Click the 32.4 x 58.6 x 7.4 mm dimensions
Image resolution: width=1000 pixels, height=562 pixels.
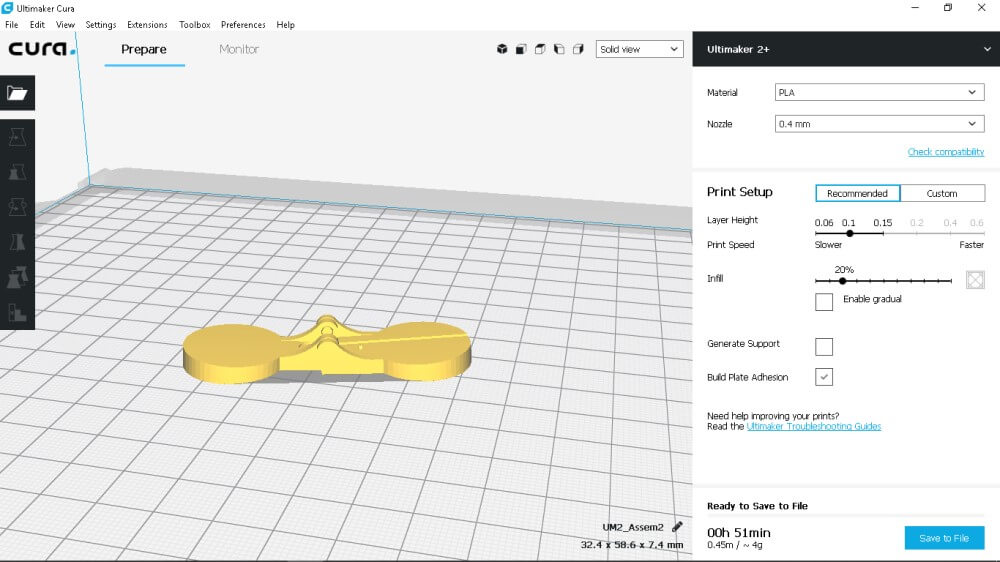631,545
